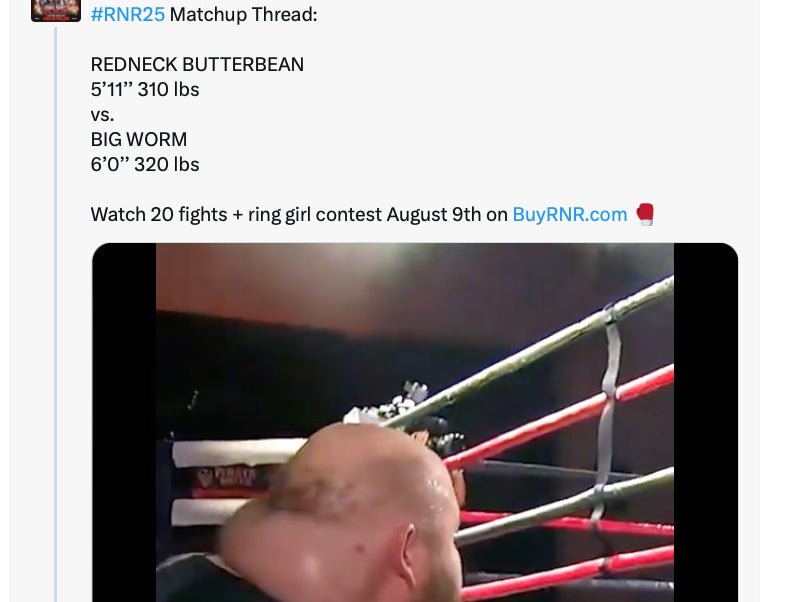Visit the BuyRNR.com link

[x=570, y=215]
